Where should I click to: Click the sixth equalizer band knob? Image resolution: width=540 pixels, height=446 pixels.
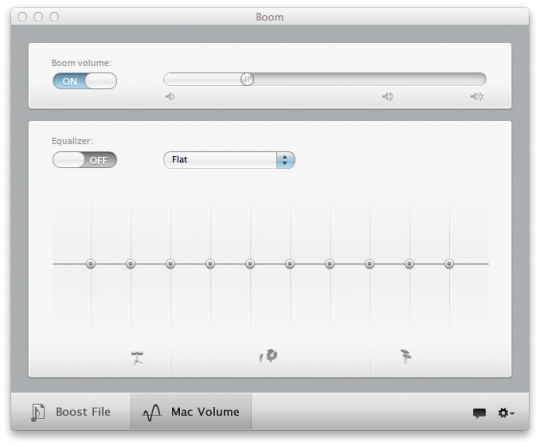(x=290, y=264)
